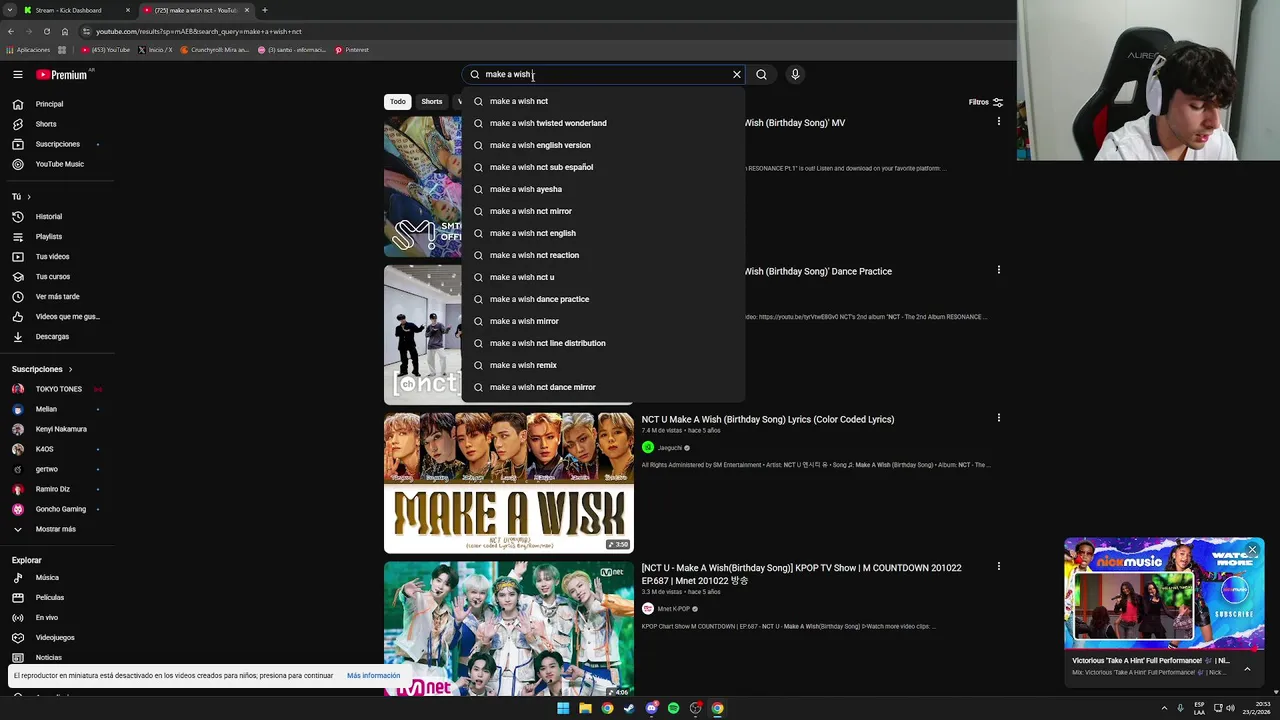Open Descargas in the sidebar
1280x720 pixels.
click(x=58, y=336)
